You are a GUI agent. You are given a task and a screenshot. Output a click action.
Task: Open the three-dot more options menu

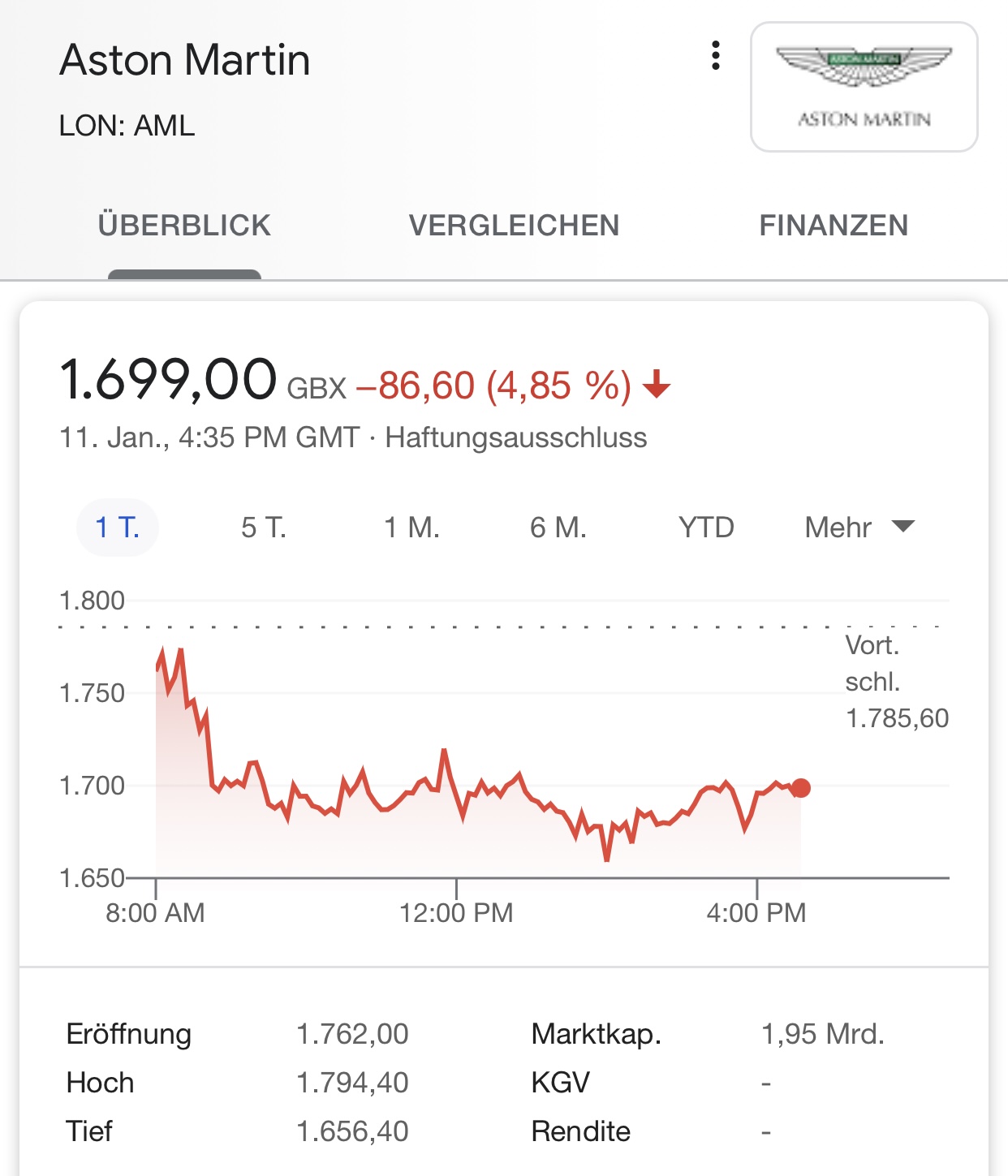point(715,56)
